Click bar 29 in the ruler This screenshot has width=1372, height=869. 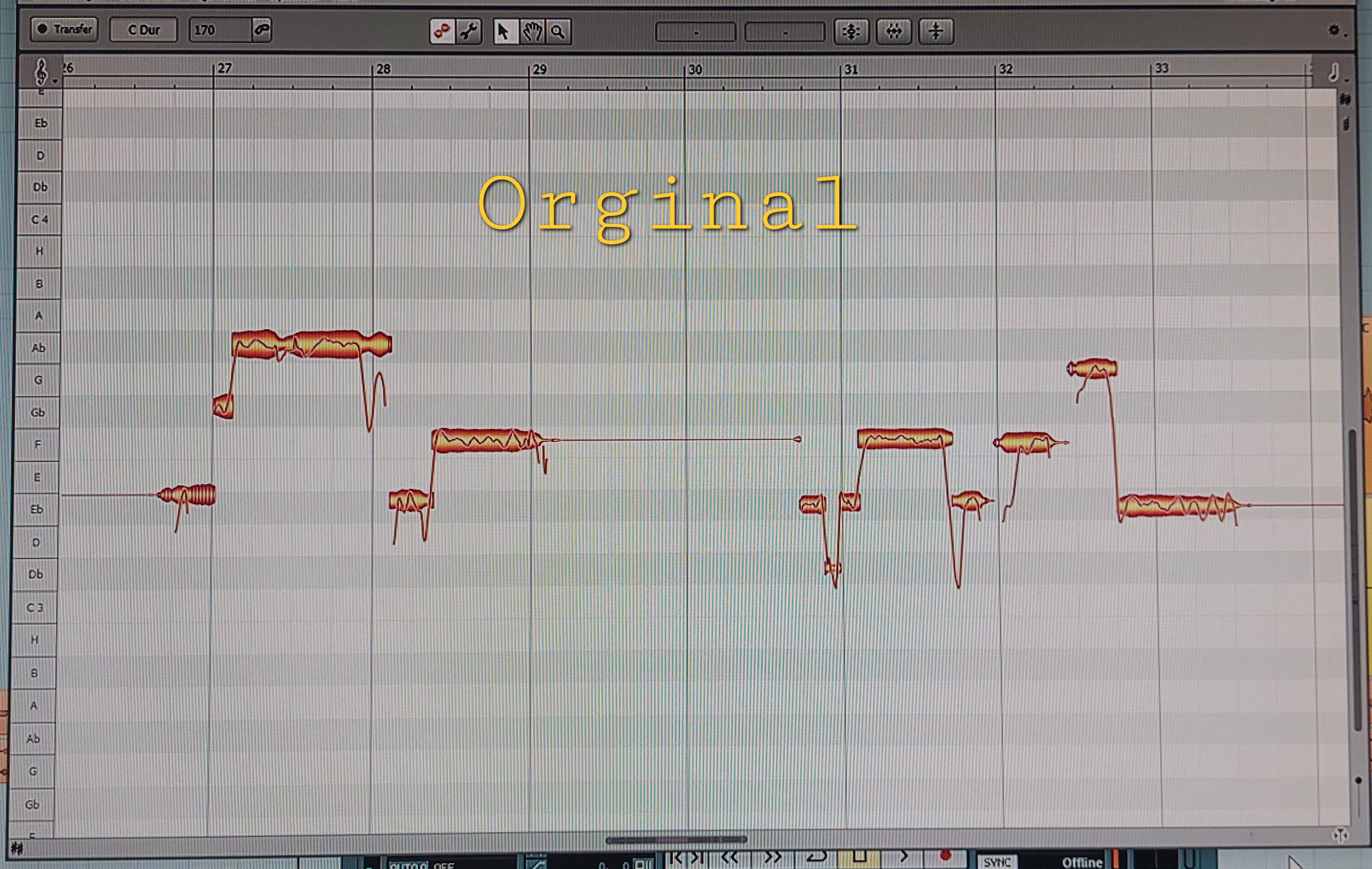pyautogui.click(x=539, y=70)
